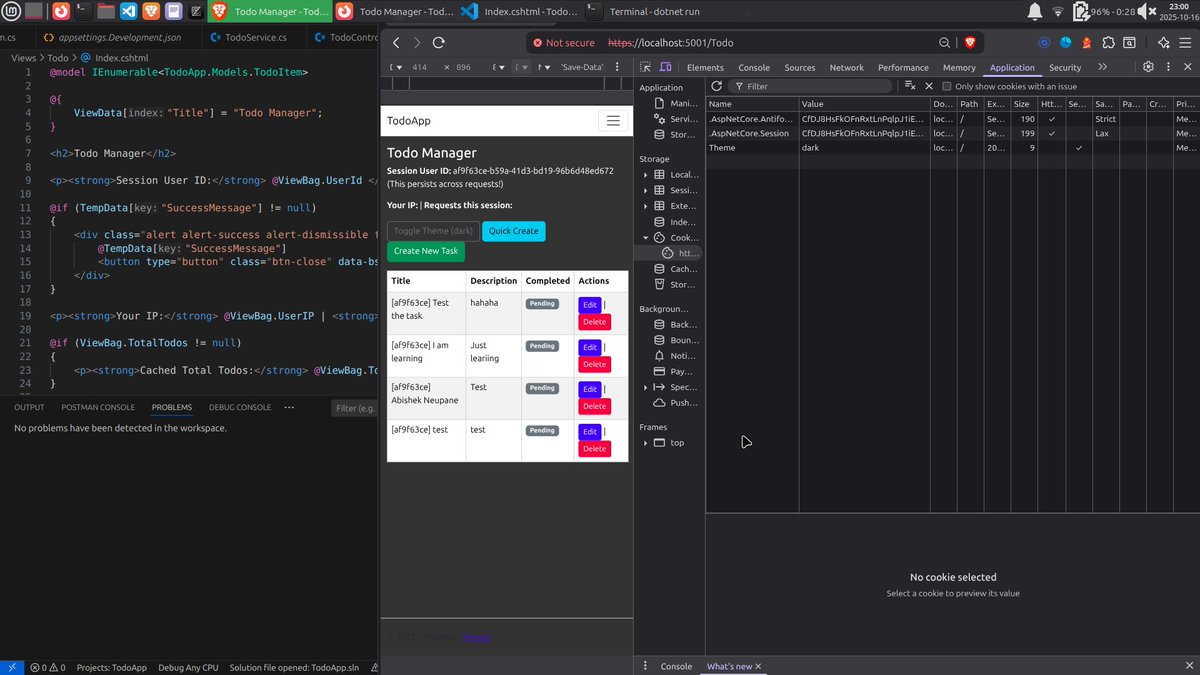Click the browser back arrow

396,43
